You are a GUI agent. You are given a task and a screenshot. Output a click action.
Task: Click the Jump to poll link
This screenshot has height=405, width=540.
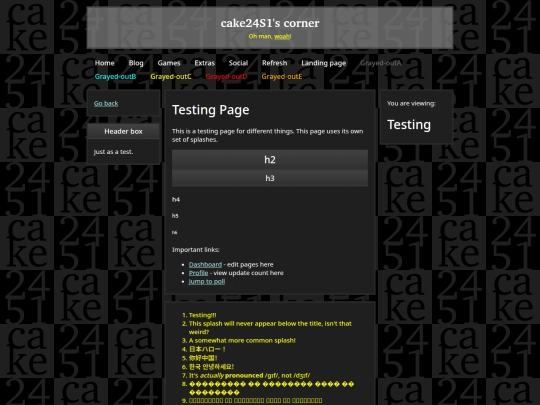207,281
